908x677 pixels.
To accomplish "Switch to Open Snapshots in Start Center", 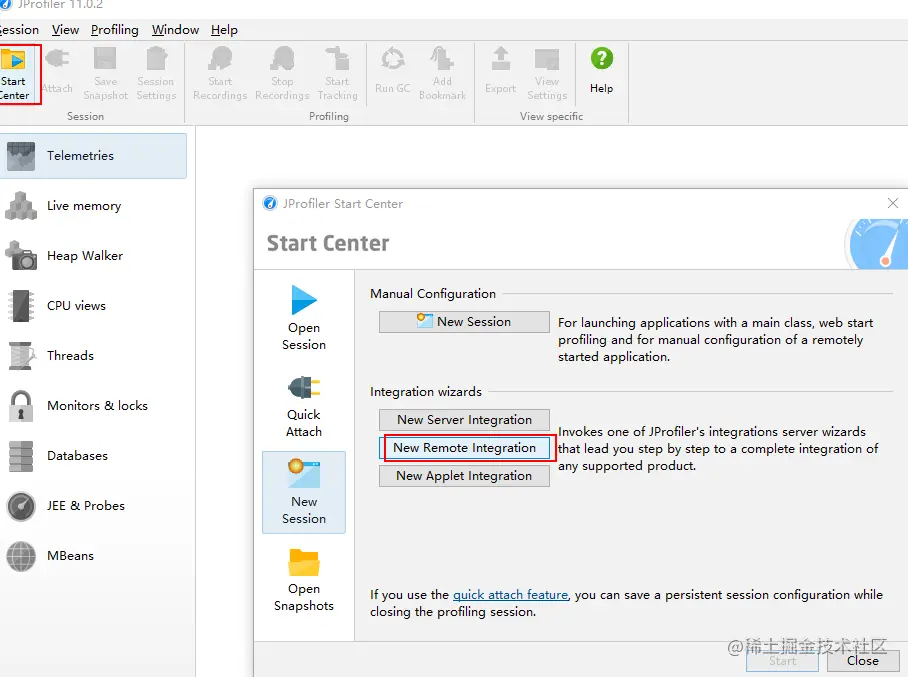I will [x=304, y=579].
